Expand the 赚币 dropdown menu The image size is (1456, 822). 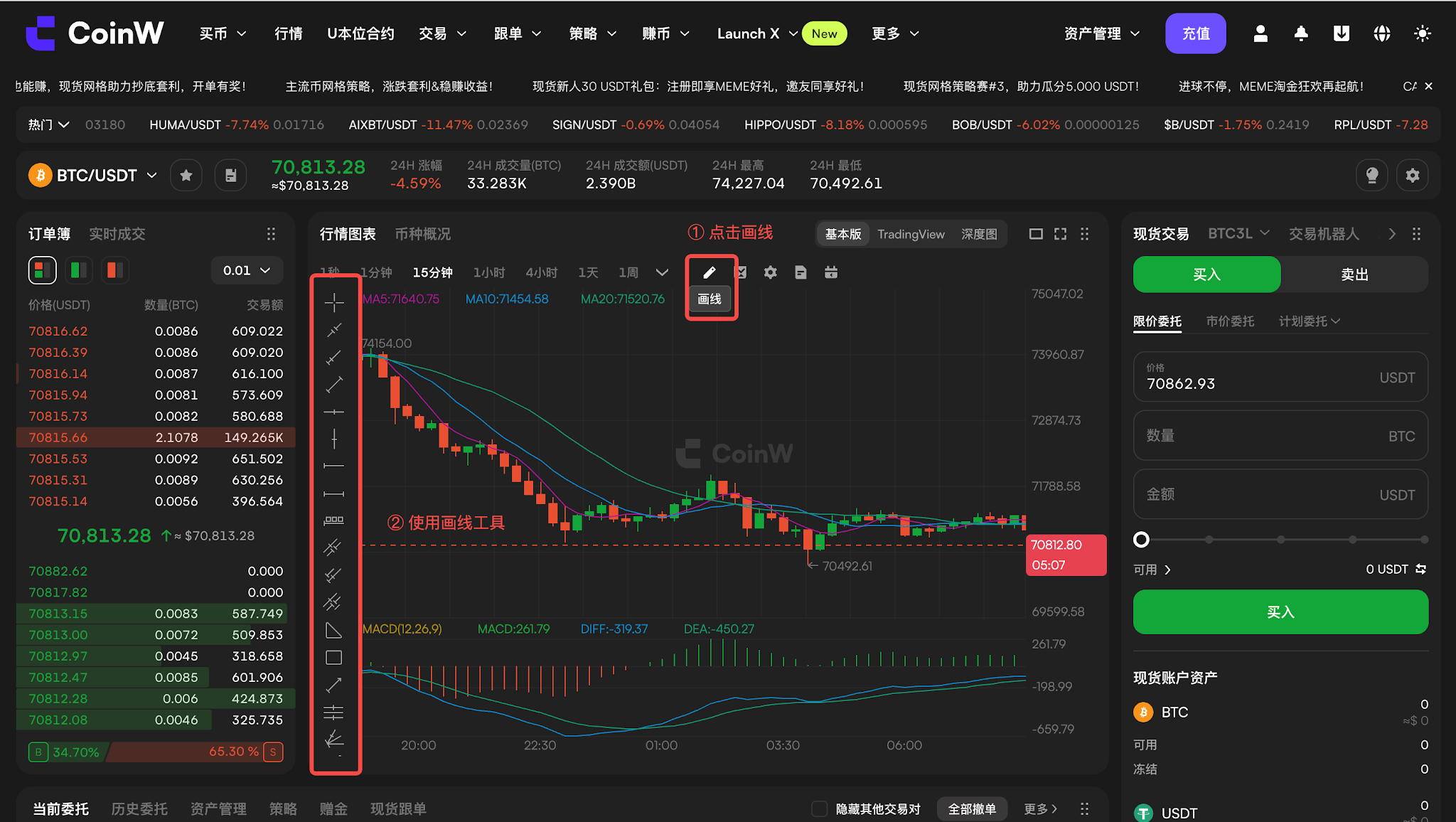(x=666, y=33)
